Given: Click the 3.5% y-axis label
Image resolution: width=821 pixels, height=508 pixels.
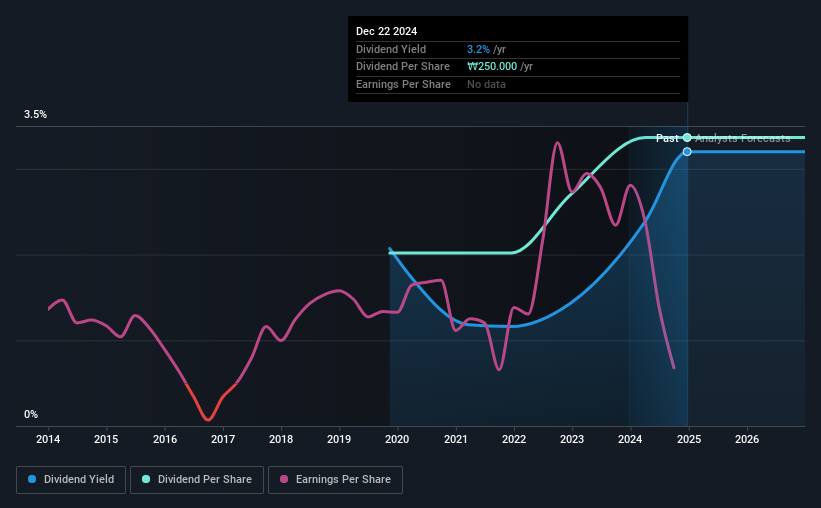Looking at the screenshot, I should pos(35,114).
